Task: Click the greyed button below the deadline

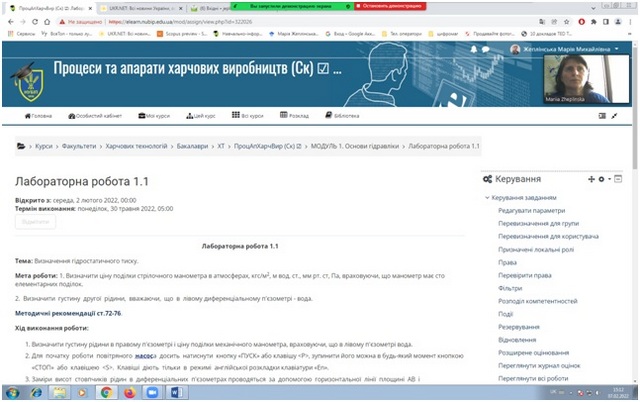Action: pyautogui.click(x=36, y=222)
